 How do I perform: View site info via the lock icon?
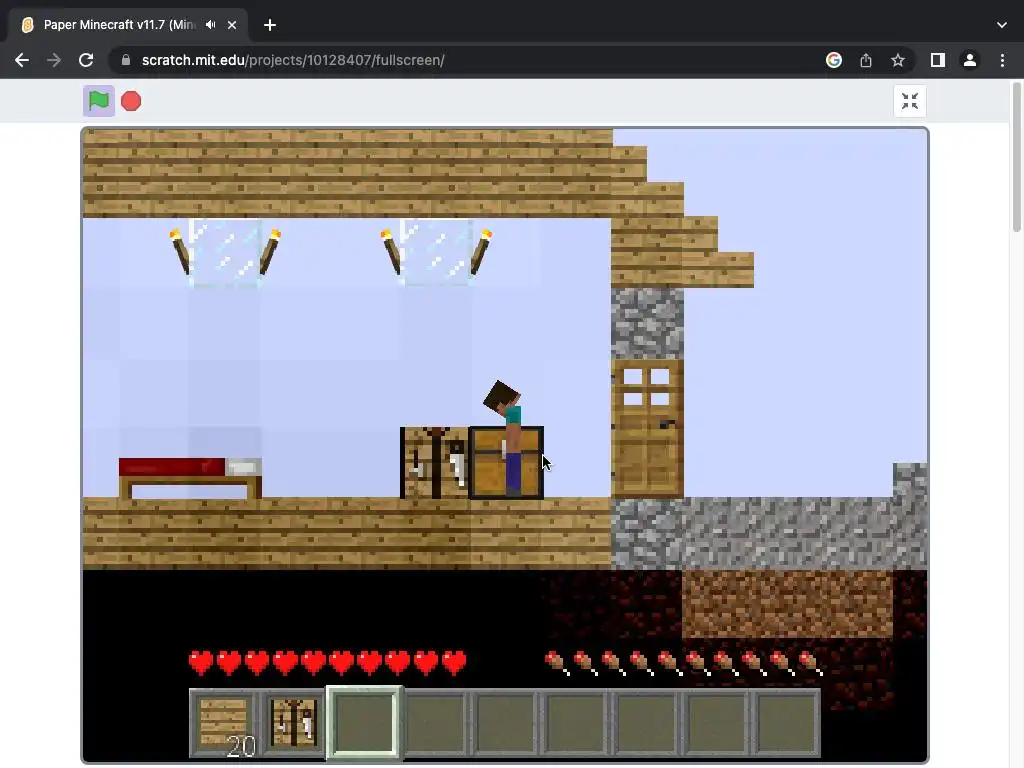coord(126,60)
